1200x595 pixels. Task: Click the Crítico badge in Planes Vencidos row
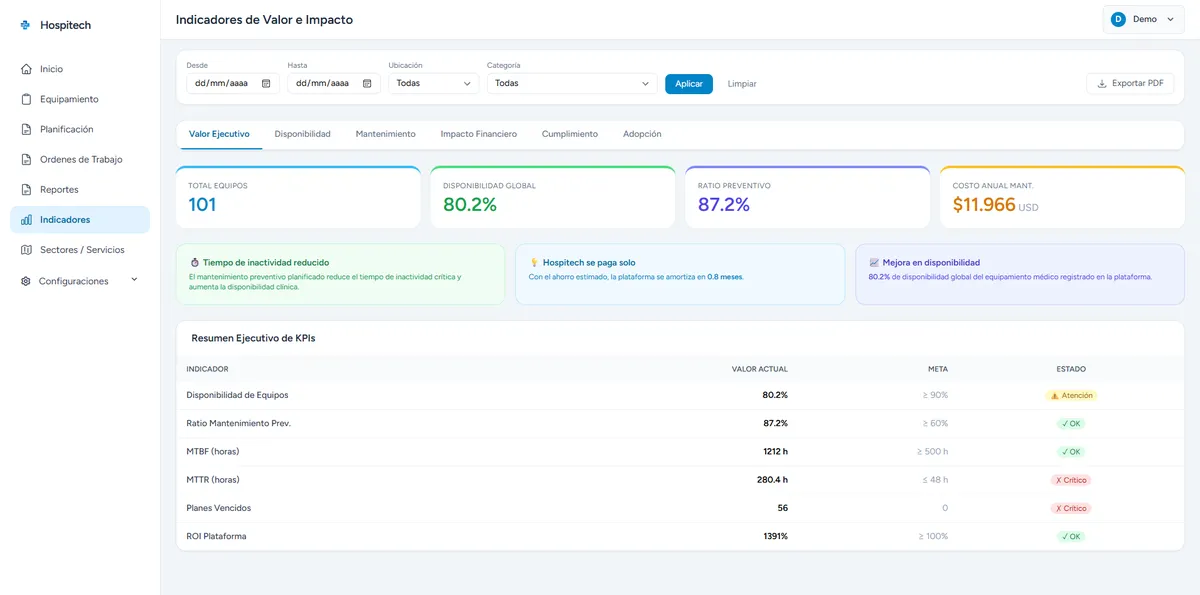1071,508
